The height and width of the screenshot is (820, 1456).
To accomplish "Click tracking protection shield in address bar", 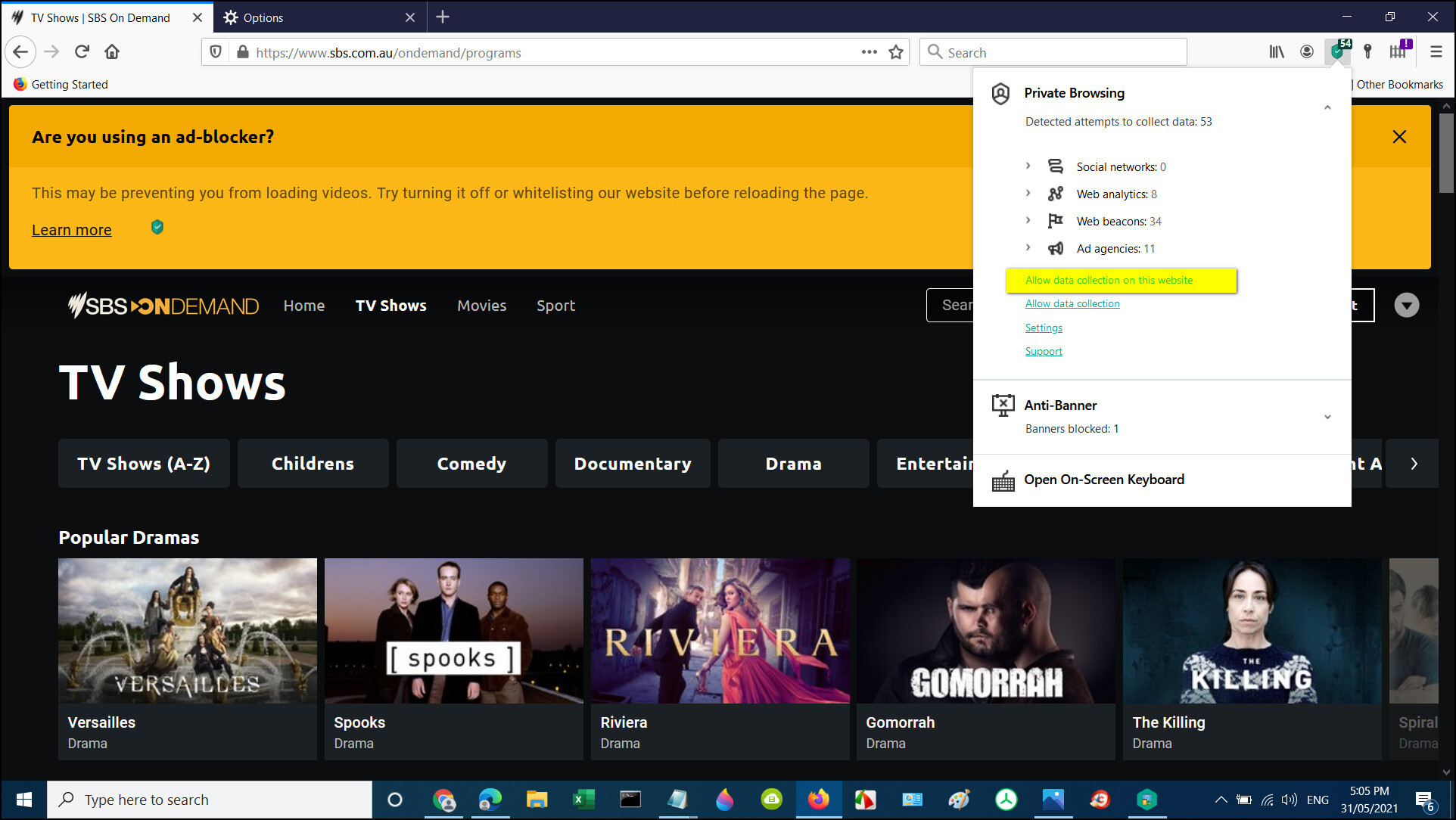I will [216, 52].
